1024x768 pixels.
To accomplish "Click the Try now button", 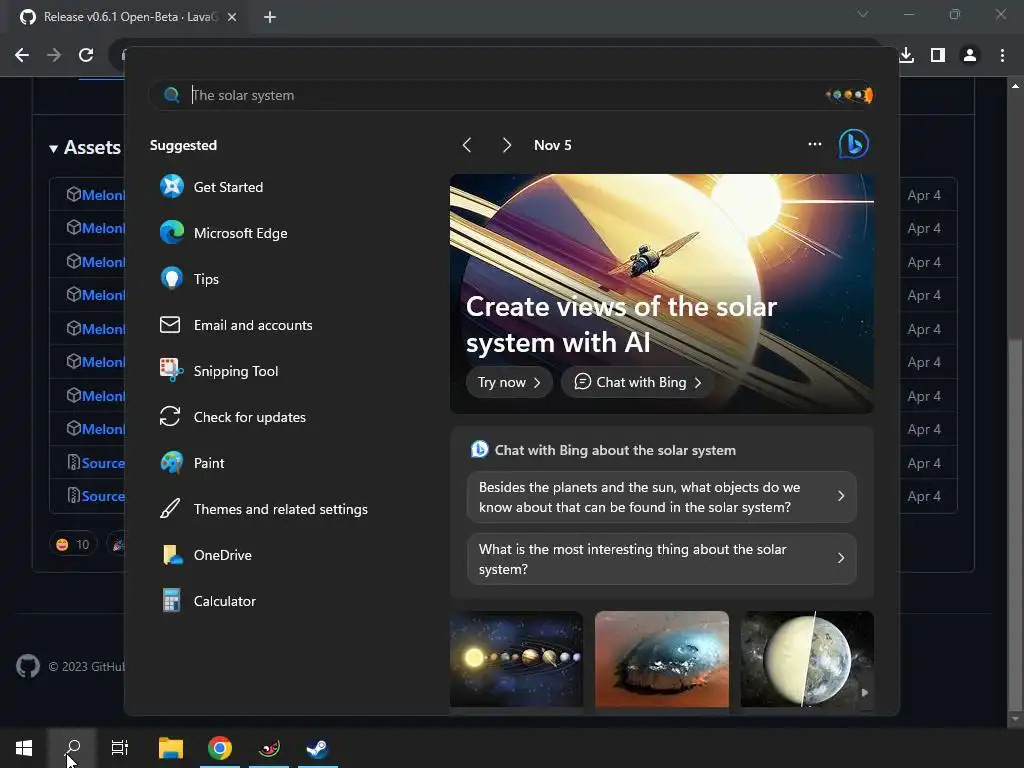I will pyautogui.click(x=509, y=382).
